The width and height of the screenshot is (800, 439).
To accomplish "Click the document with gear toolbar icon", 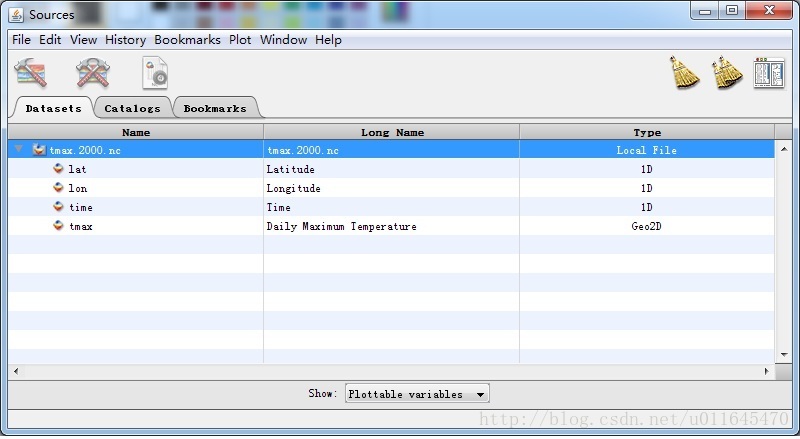I will [155, 73].
